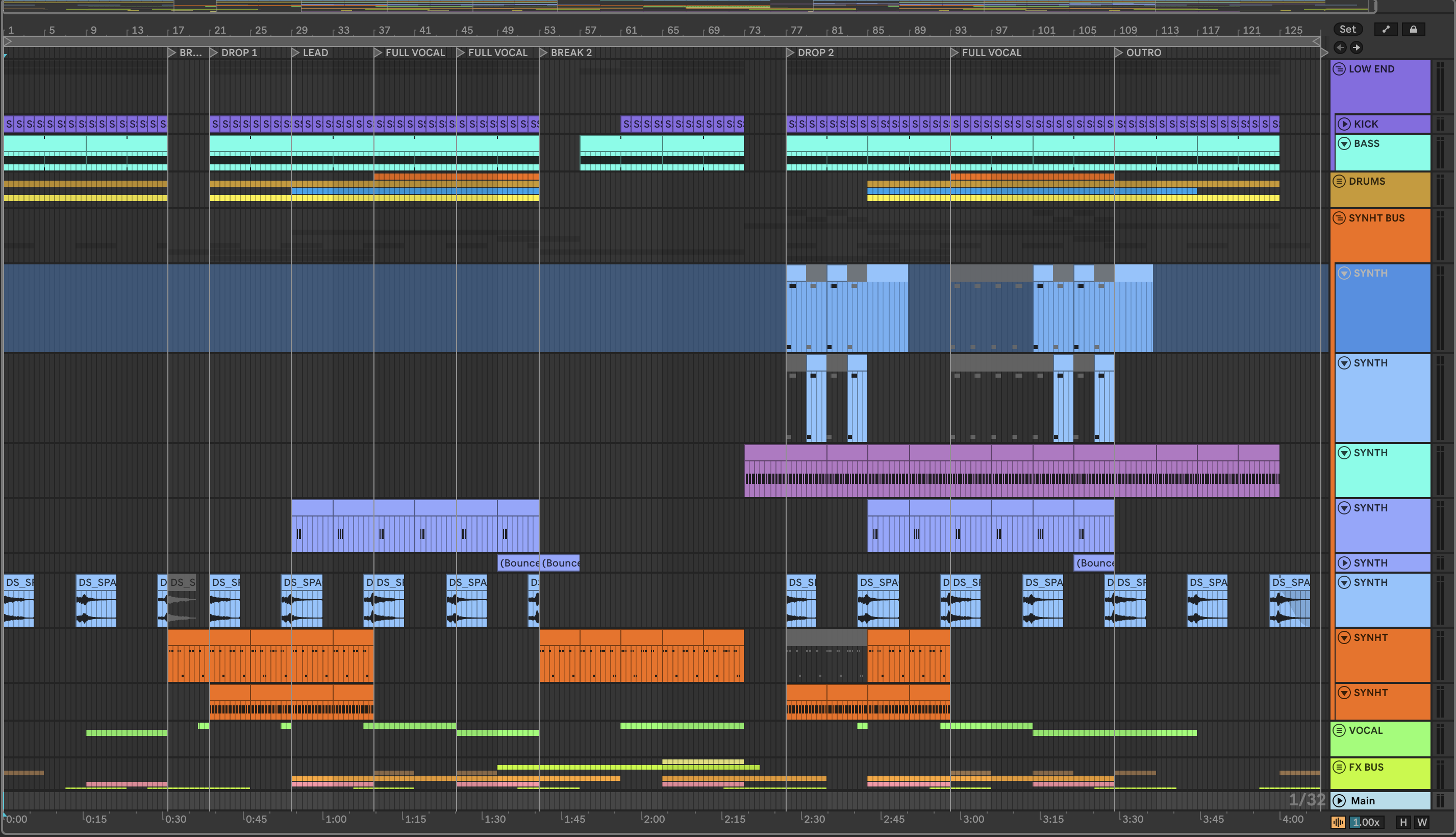The image size is (1456, 837).
Task: Click the W width optimize button
Action: coord(1422,822)
